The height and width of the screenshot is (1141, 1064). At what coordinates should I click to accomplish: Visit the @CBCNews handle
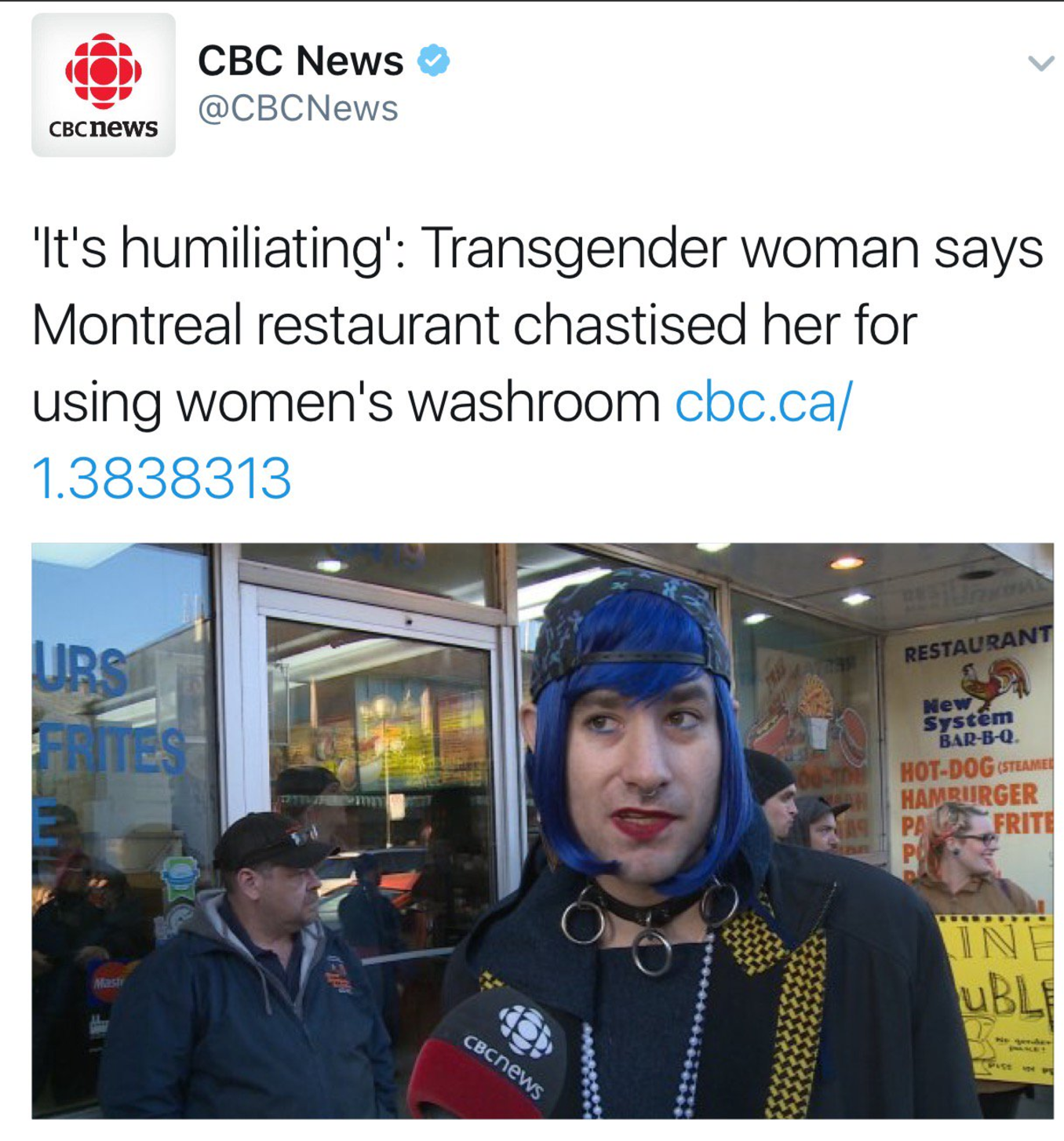[x=298, y=108]
